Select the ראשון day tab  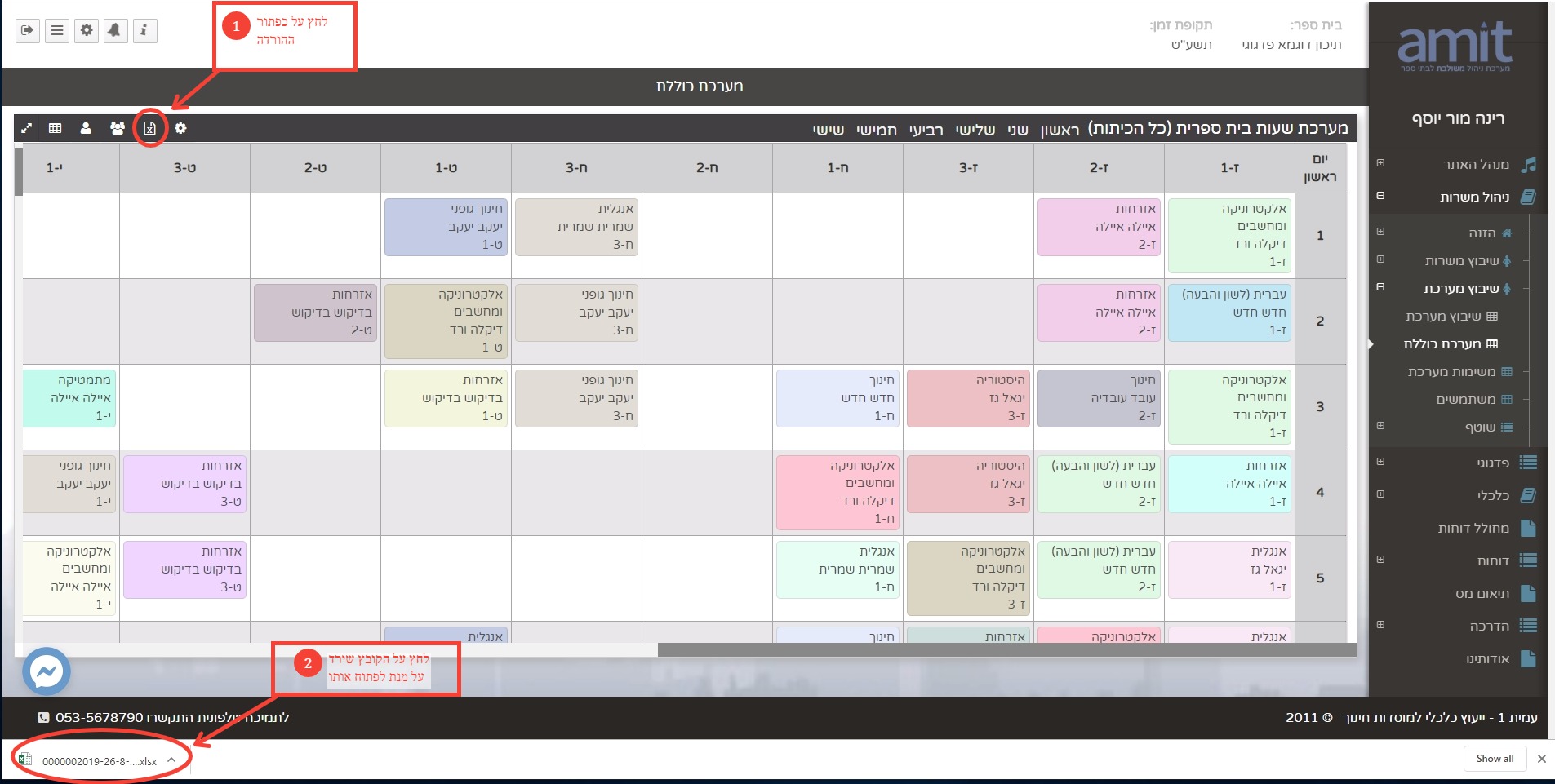coord(1060,130)
